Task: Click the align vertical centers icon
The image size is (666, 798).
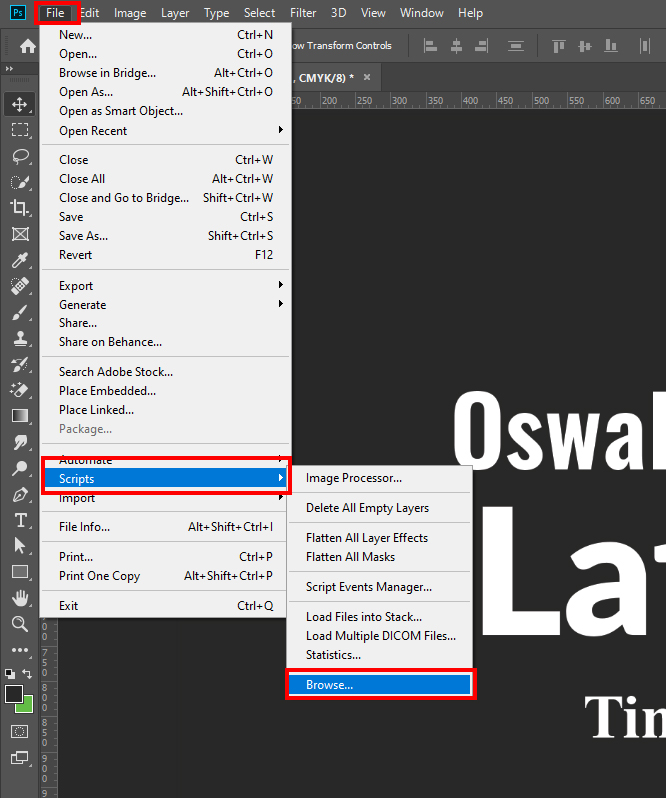Action: [585, 46]
